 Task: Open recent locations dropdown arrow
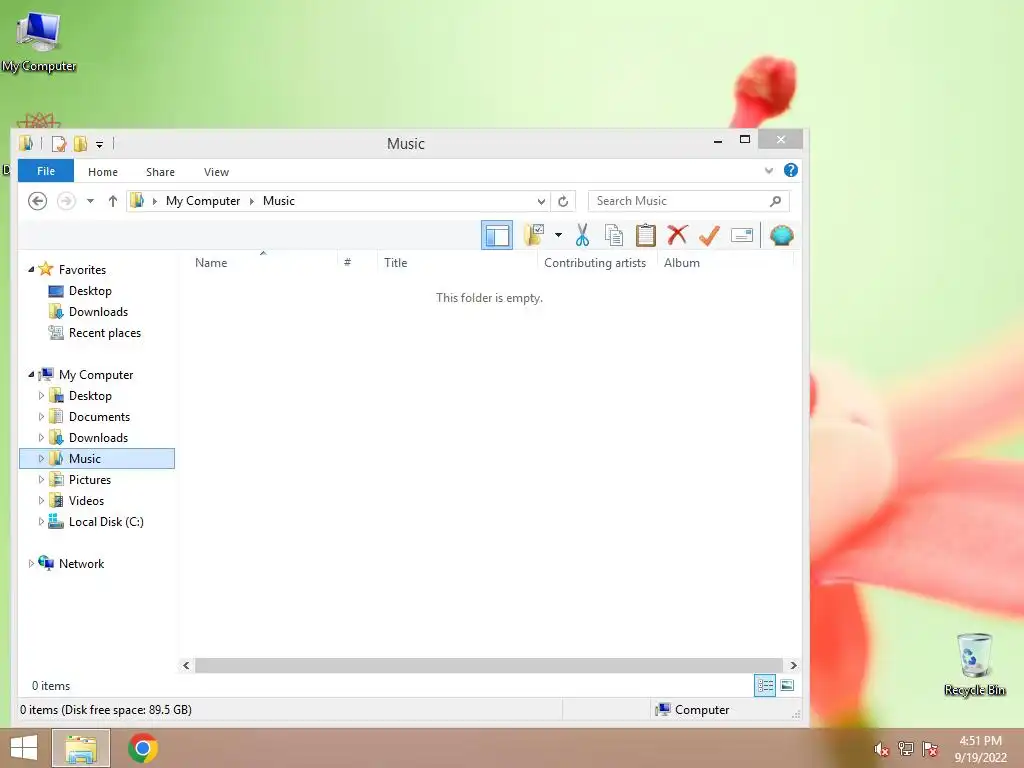click(x=90, y=201)
